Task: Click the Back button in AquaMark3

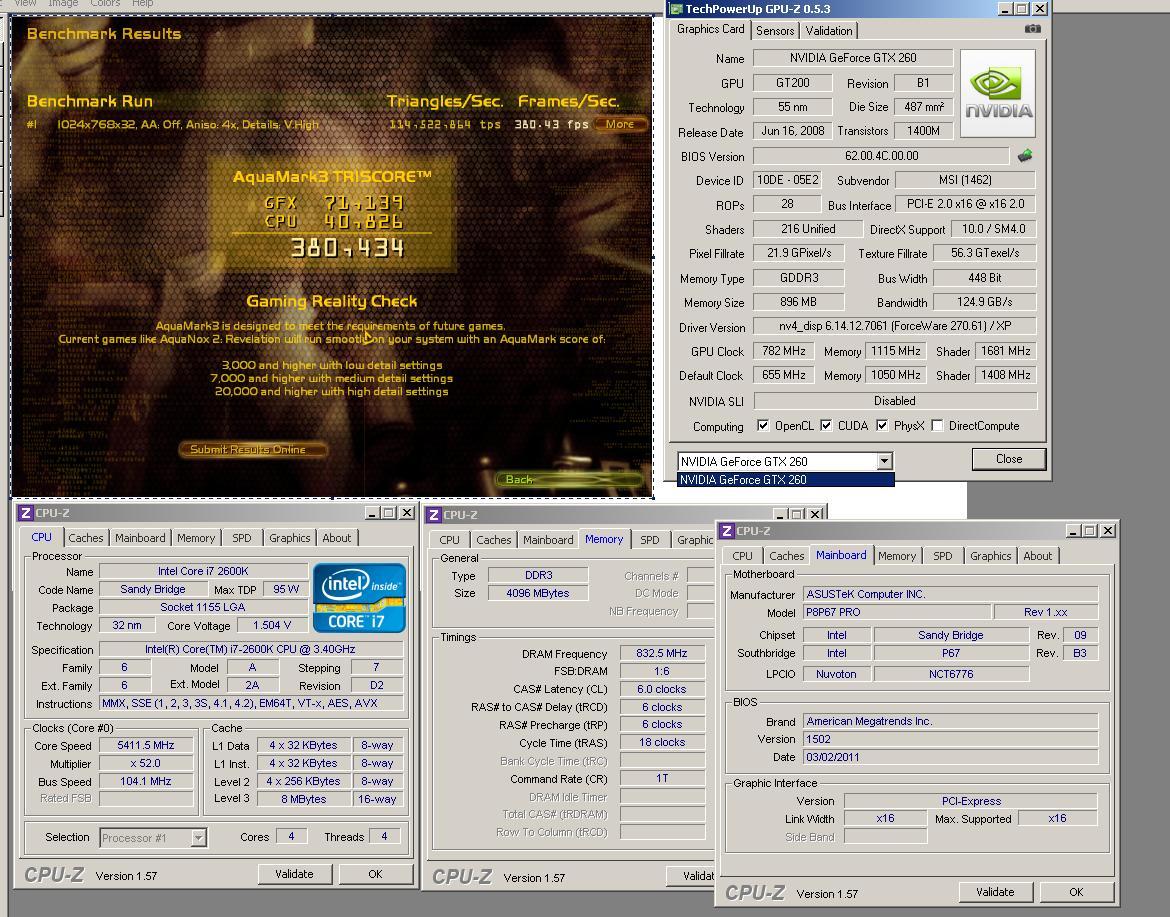Action: click(x=569, y=479)
